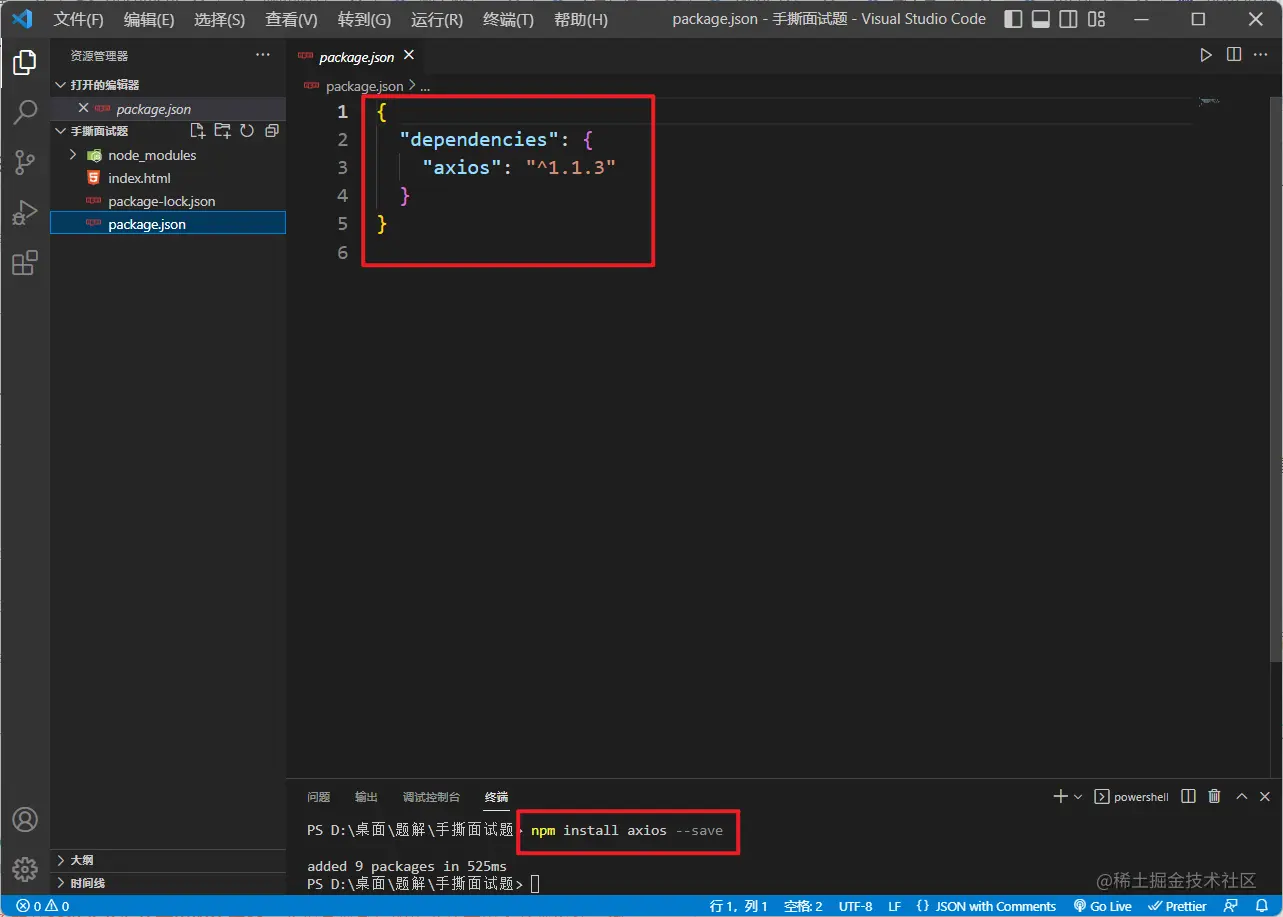1283x917 pixels.
Task: Select the powershell terminal label
Action: [1132, 797]
